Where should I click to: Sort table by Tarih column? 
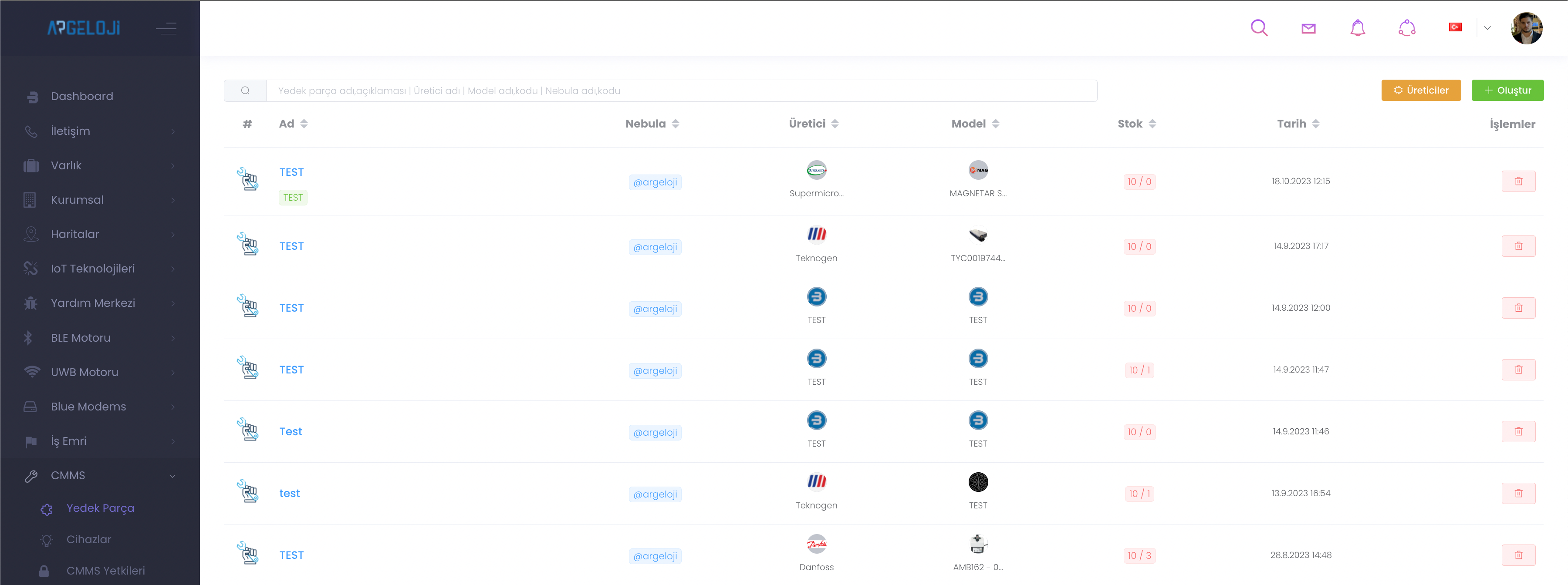click(1298, 124)
